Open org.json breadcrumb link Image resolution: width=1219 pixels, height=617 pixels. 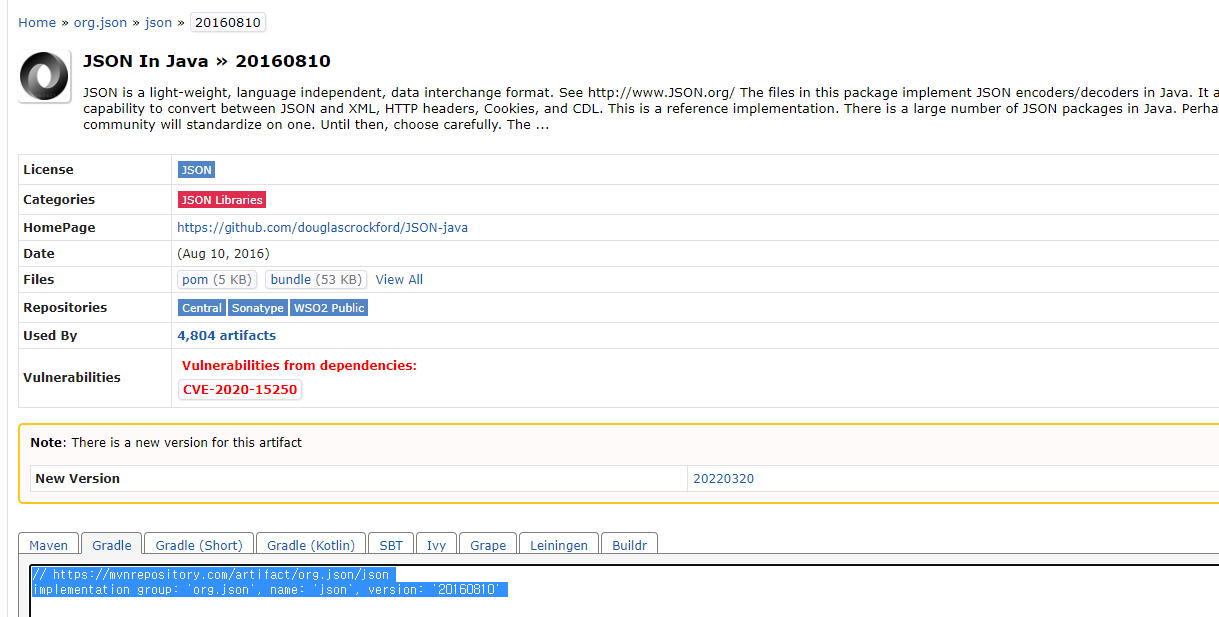100,22
